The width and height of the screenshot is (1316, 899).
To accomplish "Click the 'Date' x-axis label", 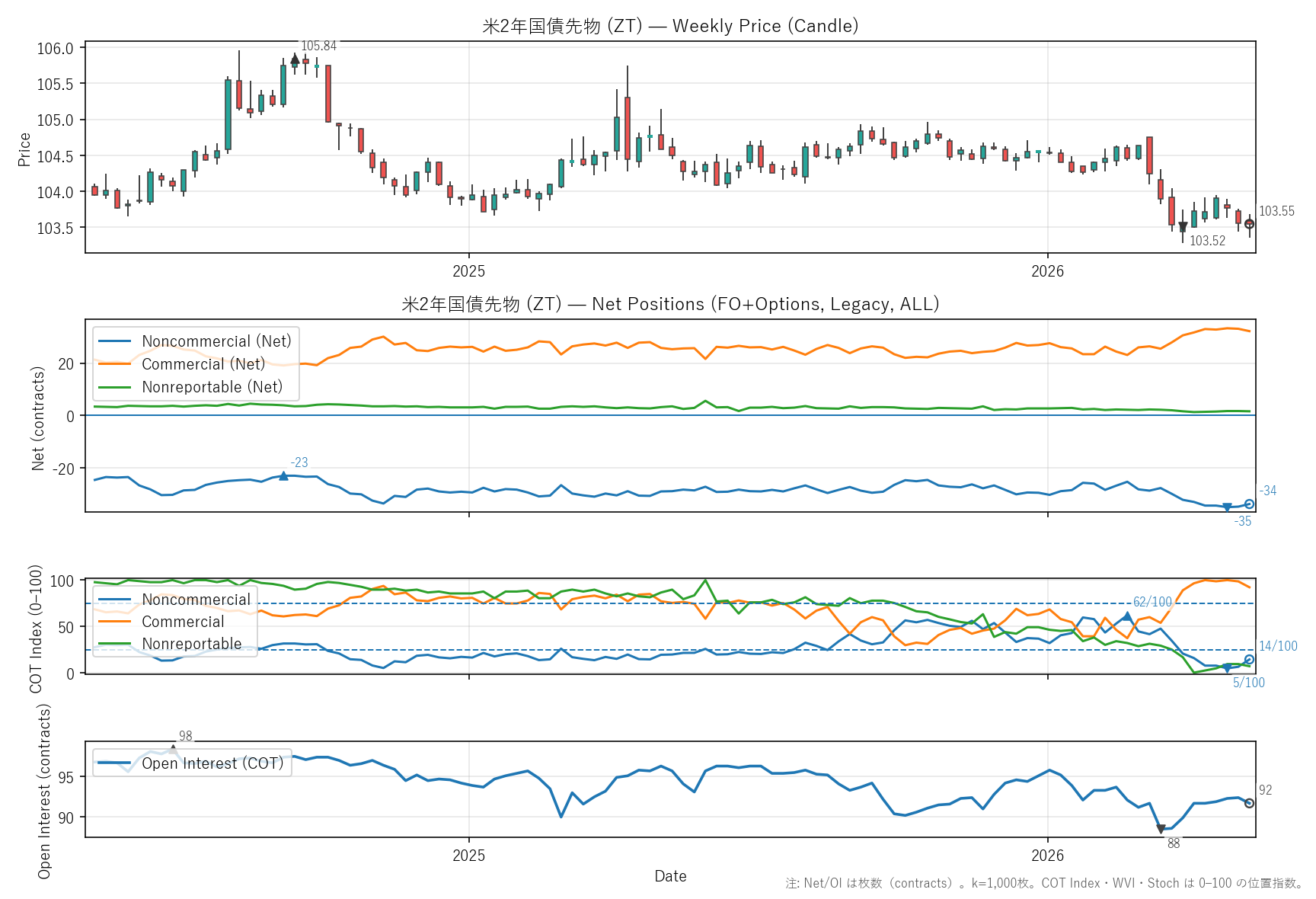I will pos(670,876).
